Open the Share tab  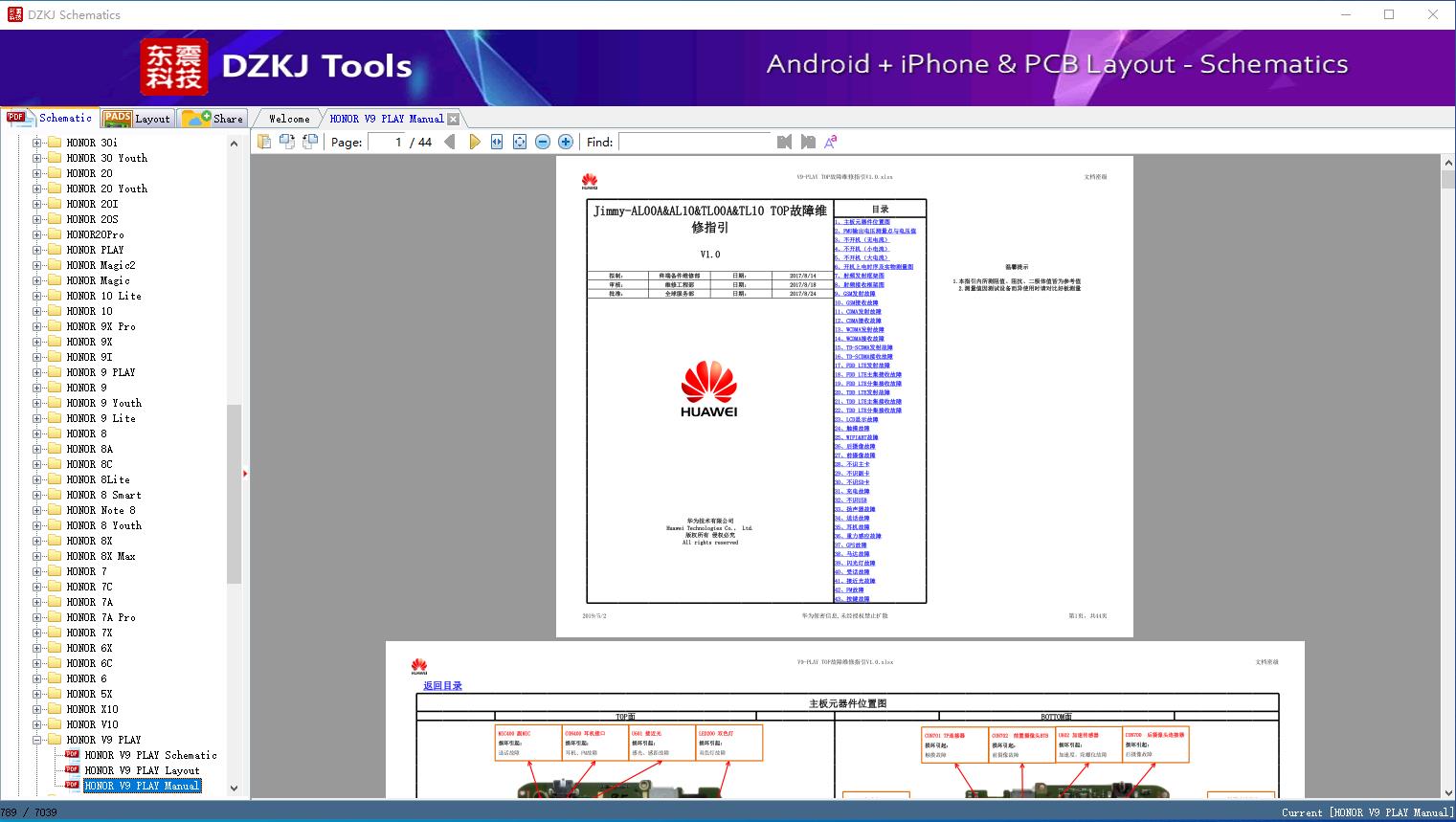(x=213, y=119)
